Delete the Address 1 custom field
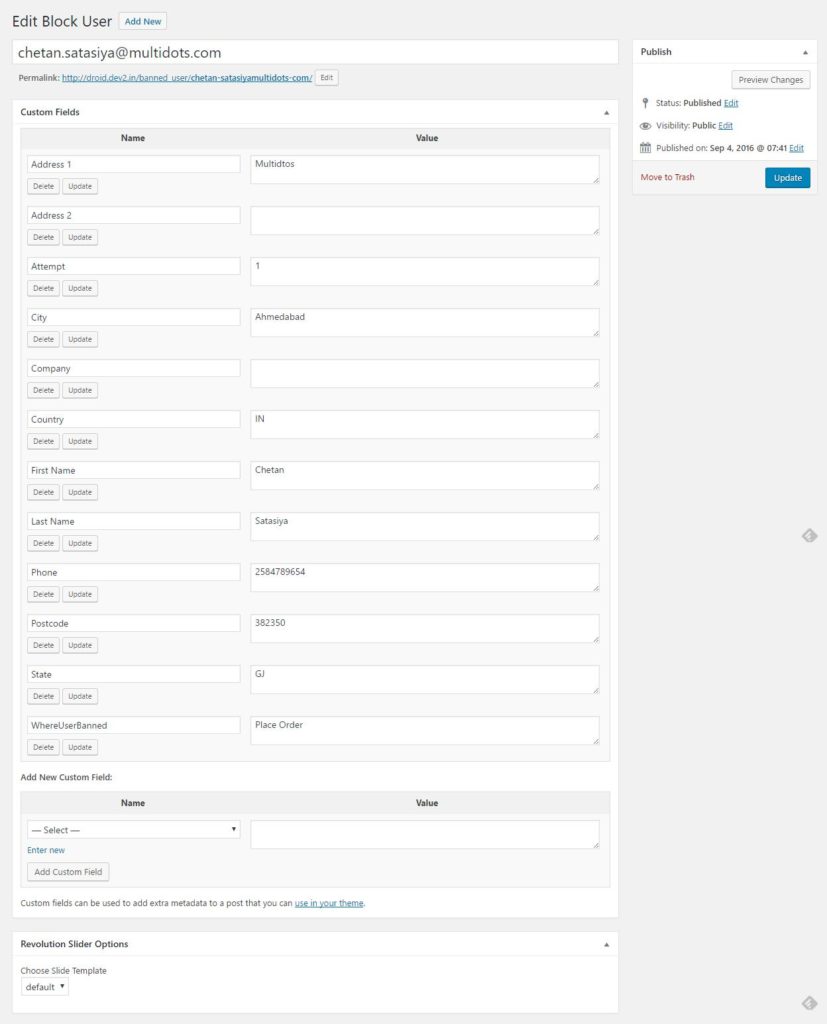This screenshot has width=827, height=1024. click(x=43, y=186)
